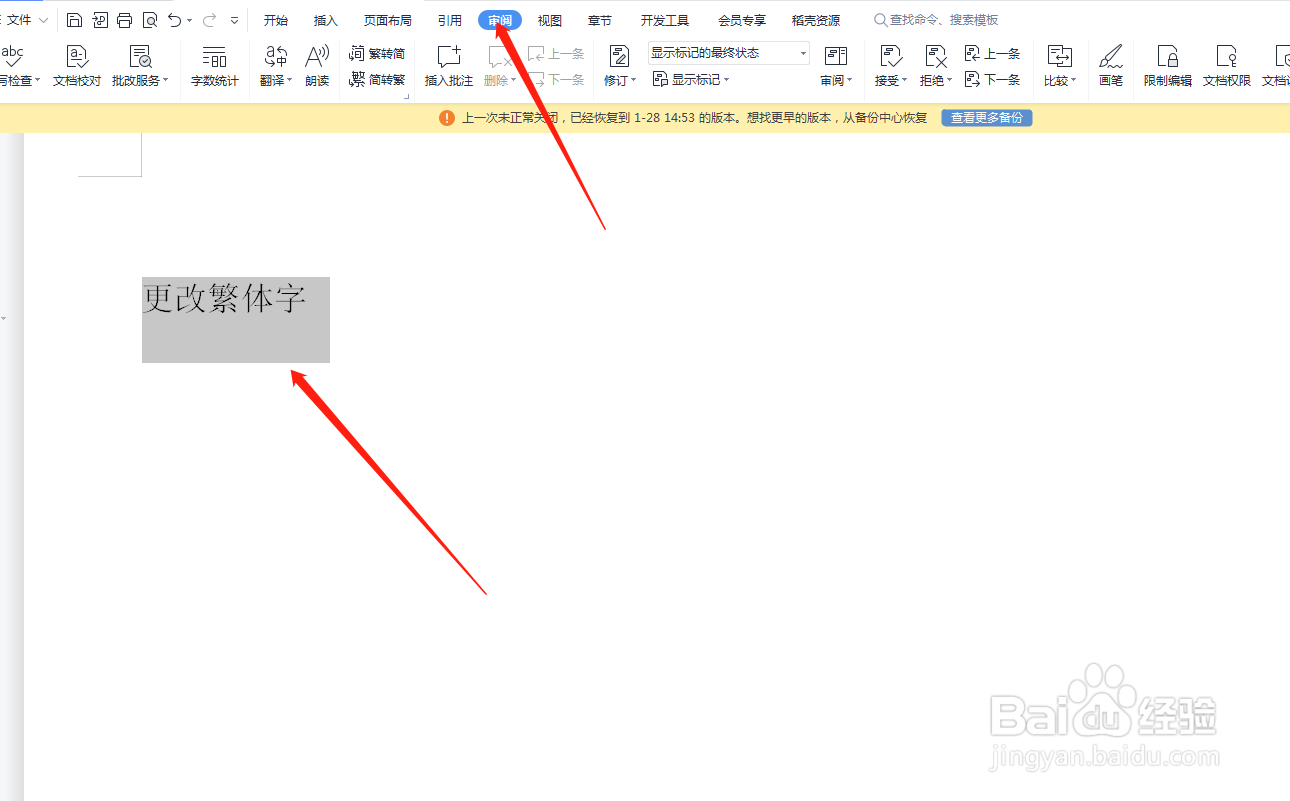Click the Save icon in quick access toolbar
Screen dimensions: 1290x801
[x=74, y=20]
